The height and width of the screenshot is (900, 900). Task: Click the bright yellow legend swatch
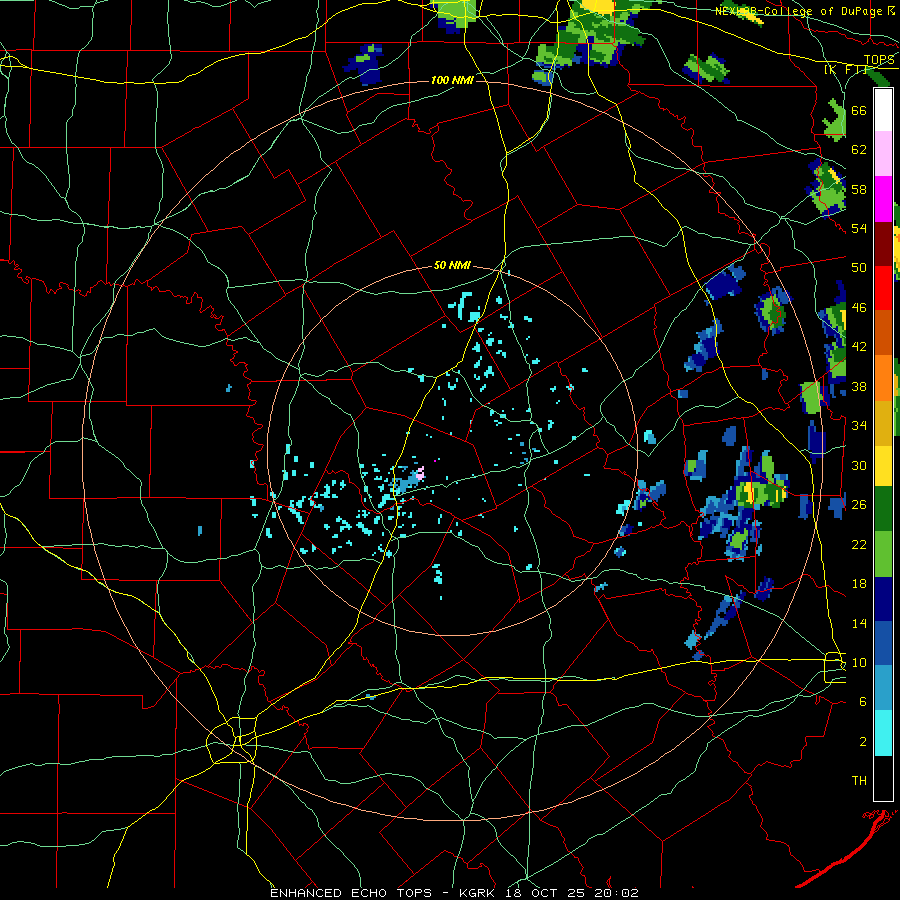[x=883, y=466]
